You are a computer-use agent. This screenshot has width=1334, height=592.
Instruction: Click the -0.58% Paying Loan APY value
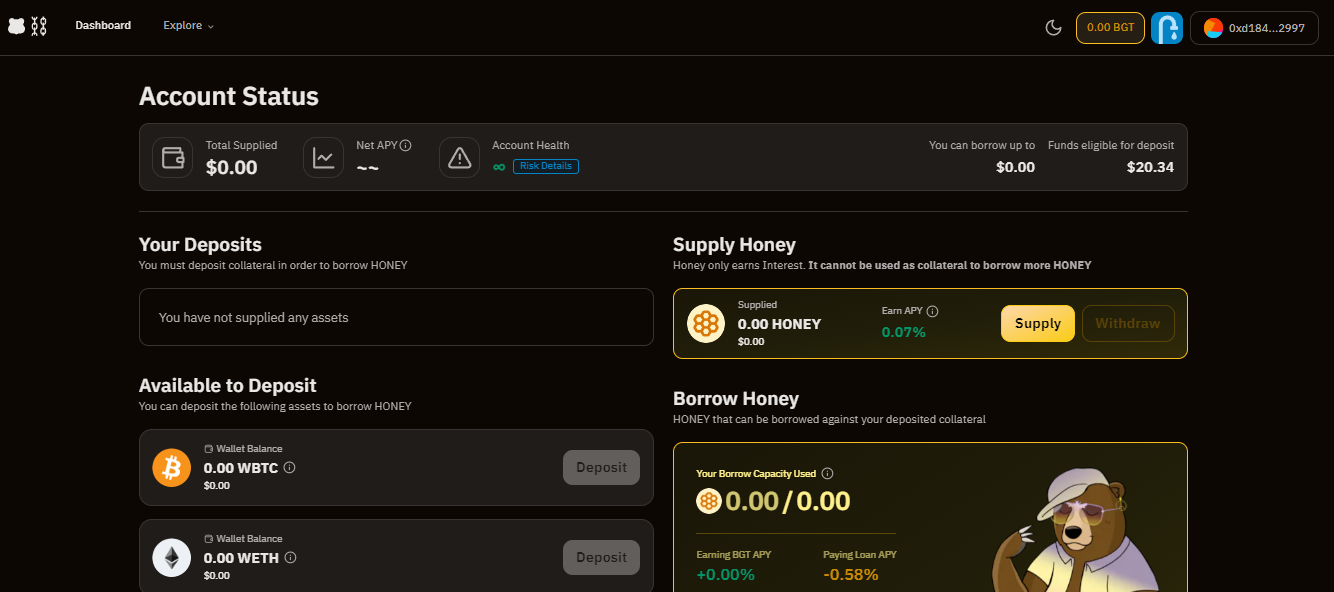(x=851, y=574)
